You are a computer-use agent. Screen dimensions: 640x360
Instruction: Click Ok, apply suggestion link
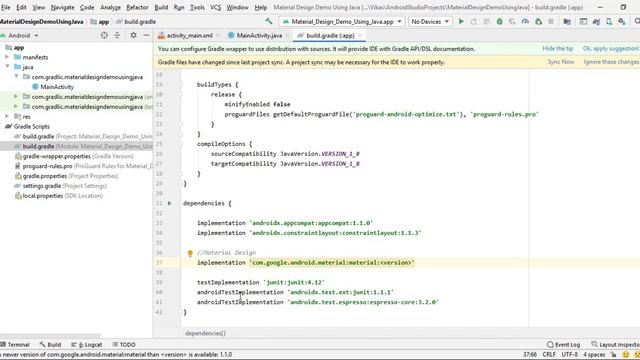click(x=611, y=49)
